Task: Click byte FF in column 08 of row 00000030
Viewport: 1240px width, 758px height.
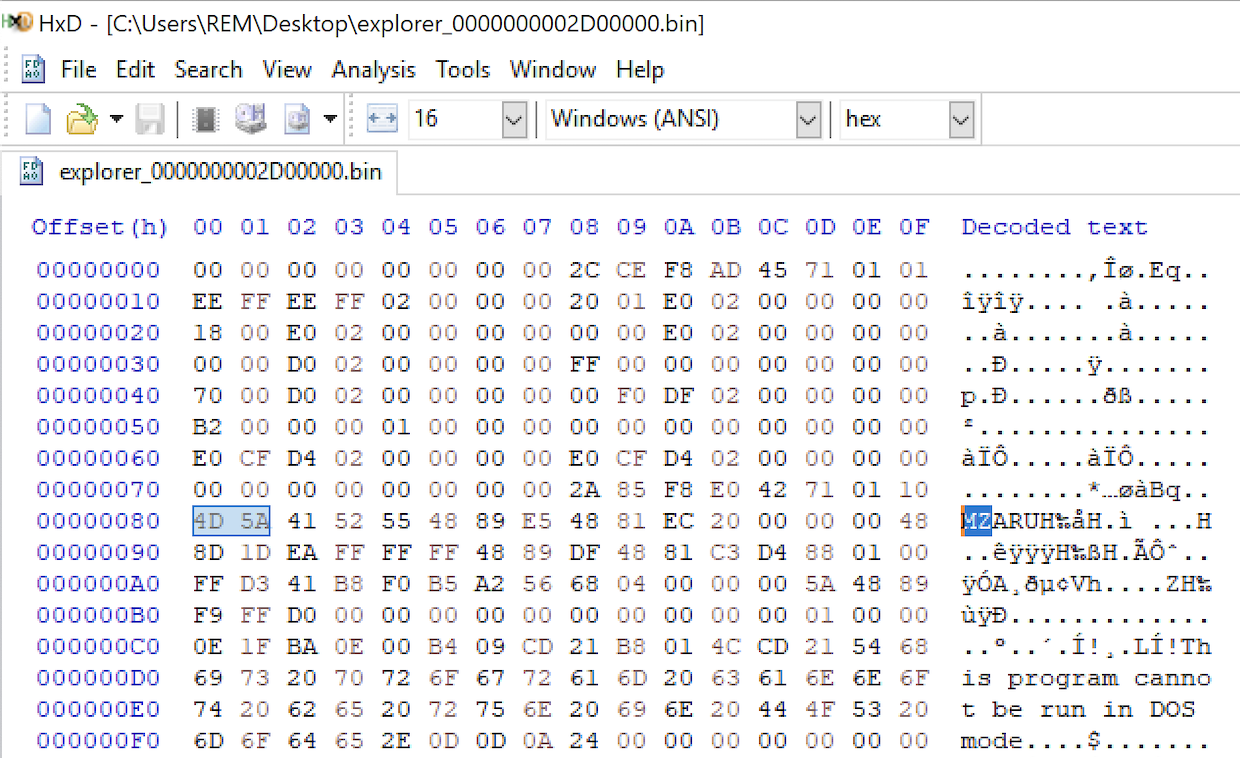Action: tap(584, 364)
